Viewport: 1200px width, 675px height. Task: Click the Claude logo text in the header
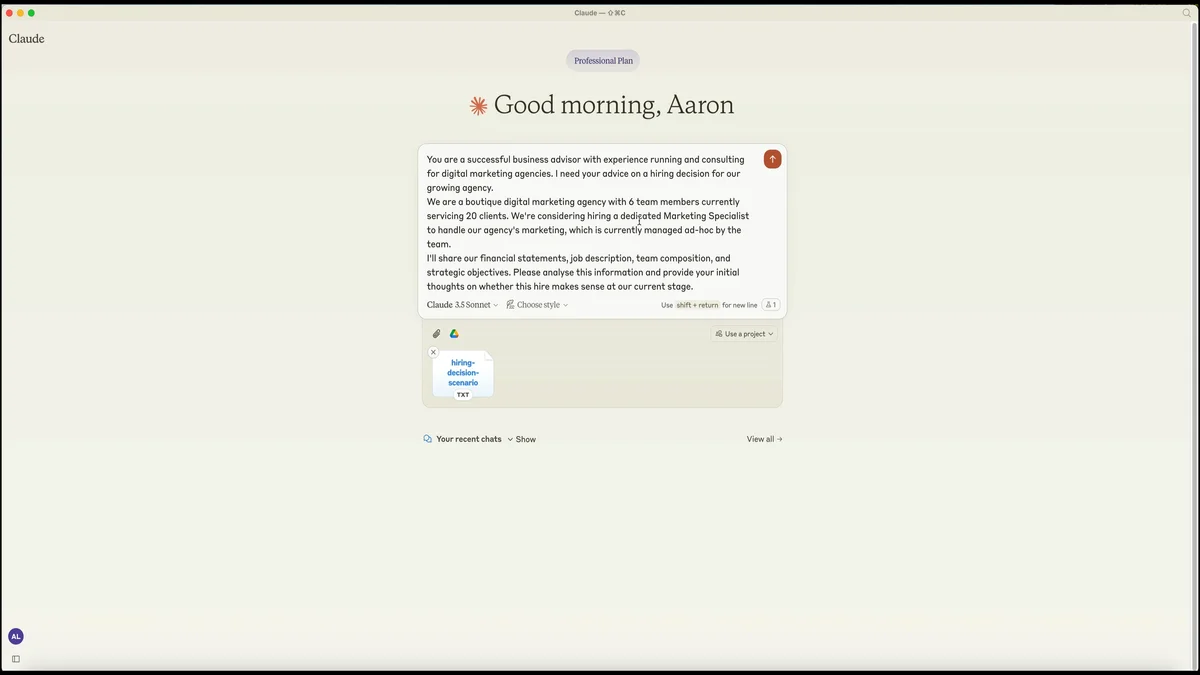(x=27, y=39)
